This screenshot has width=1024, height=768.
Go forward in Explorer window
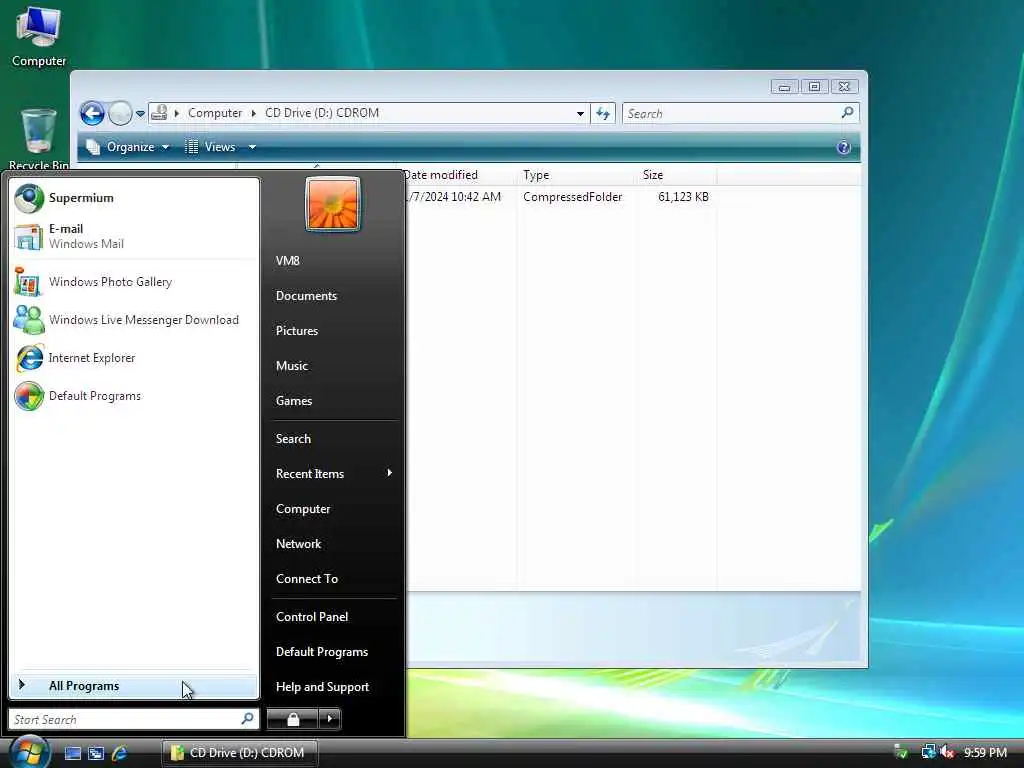click(x=120, y=114)
